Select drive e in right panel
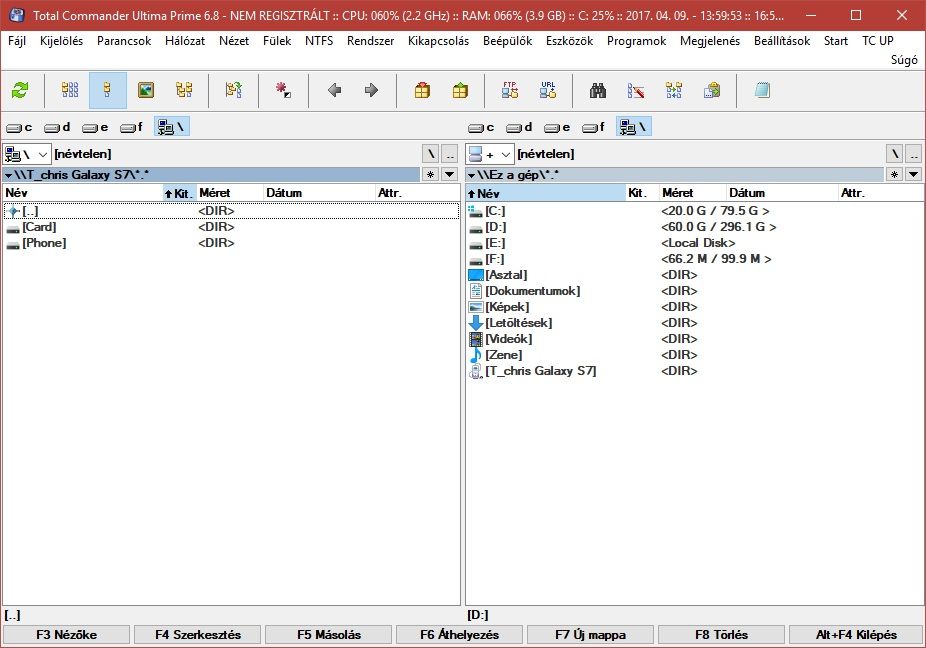 coord(557,127)
